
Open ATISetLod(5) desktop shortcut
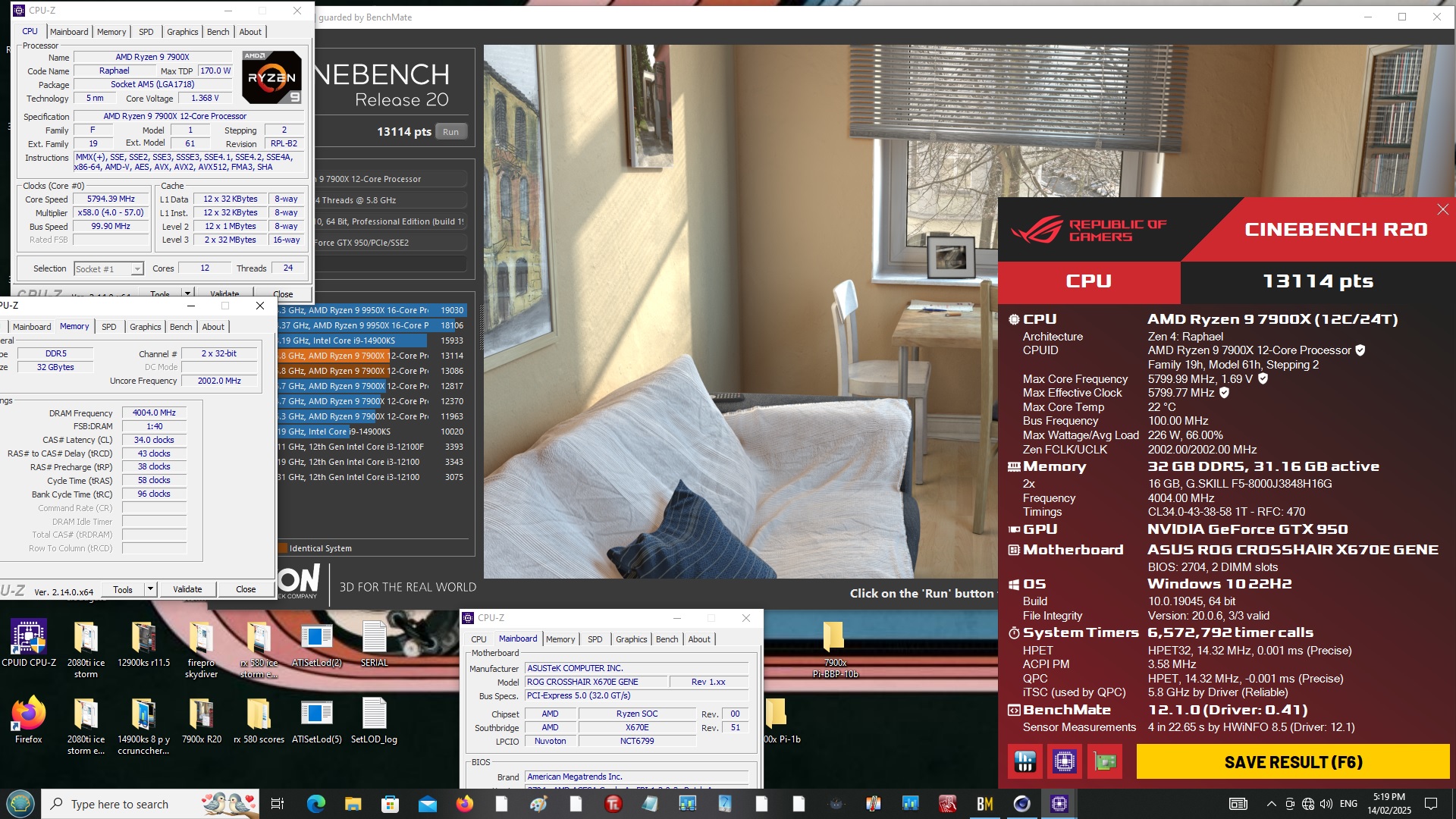[317, 720]
